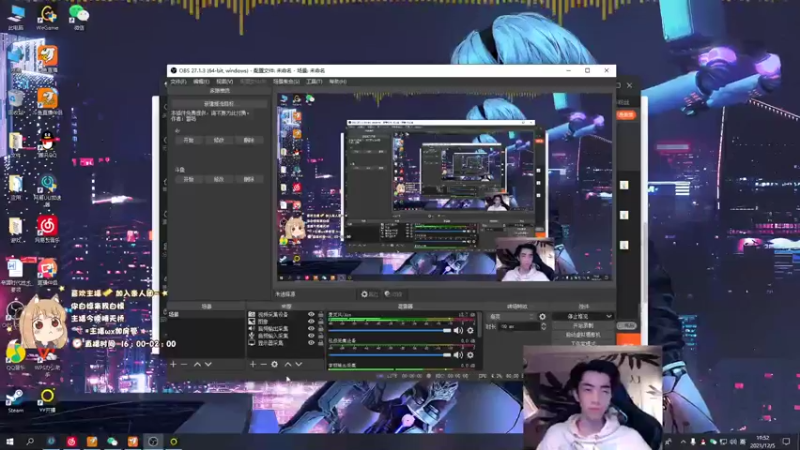
Task: Click 开始 for 斗鱼 stream target
Action: coord(188,180)
